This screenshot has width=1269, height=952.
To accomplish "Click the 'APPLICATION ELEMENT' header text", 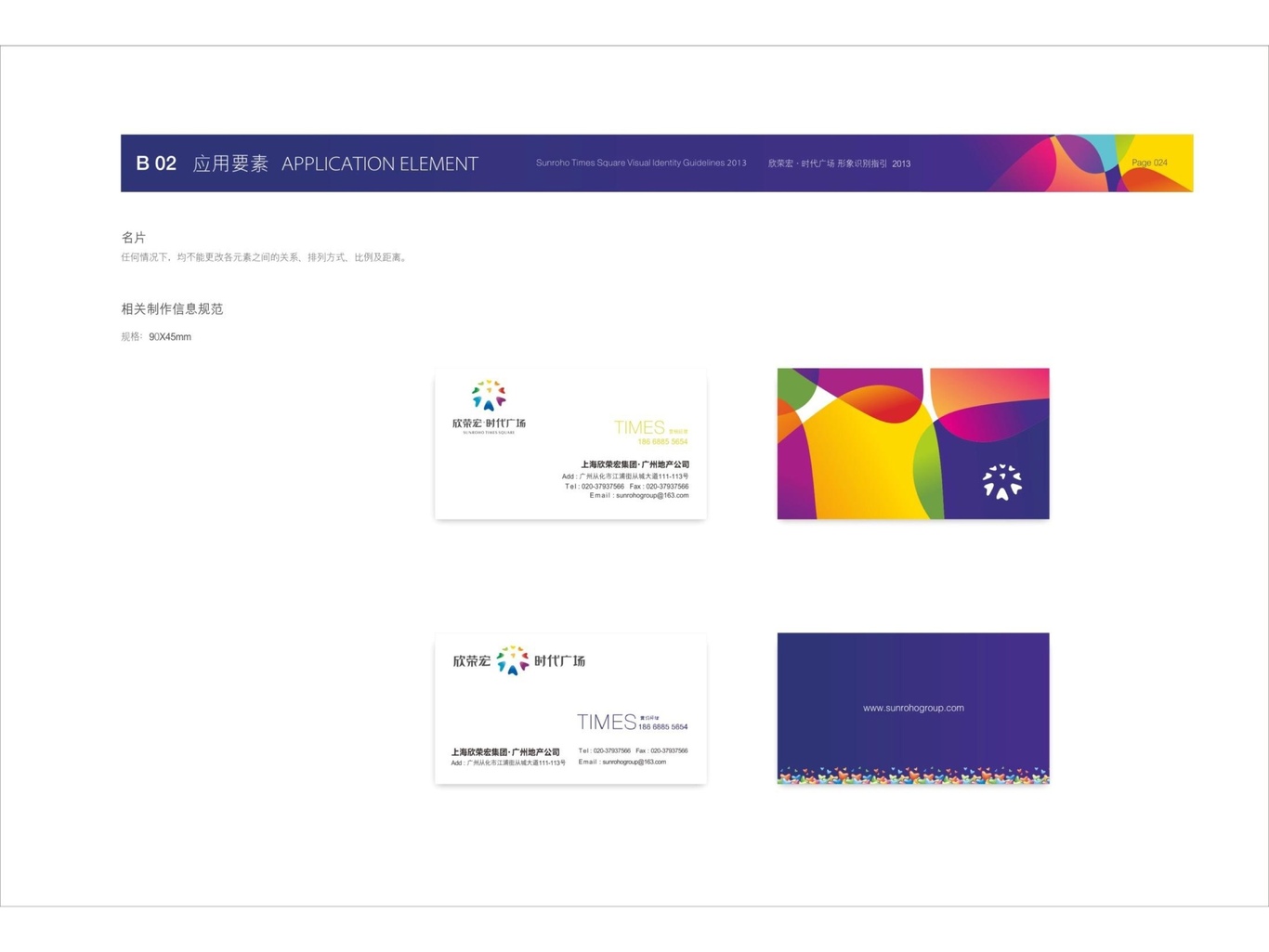I will (380, 163).
